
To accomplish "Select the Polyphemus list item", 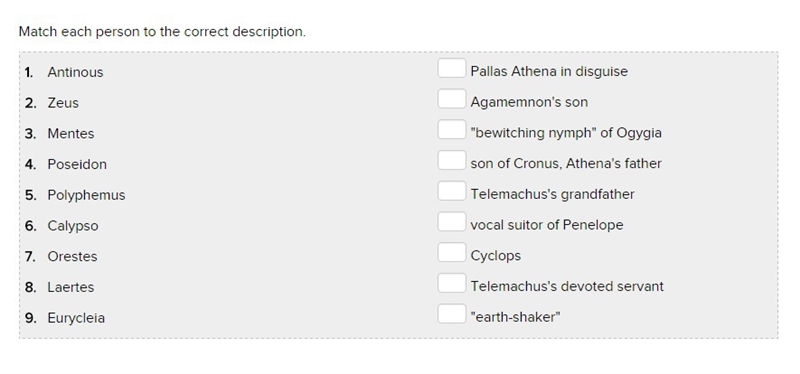I will [86, 195].
